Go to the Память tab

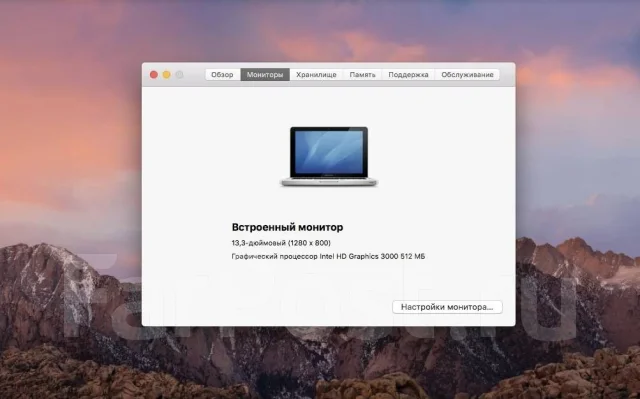click(362, 75)
